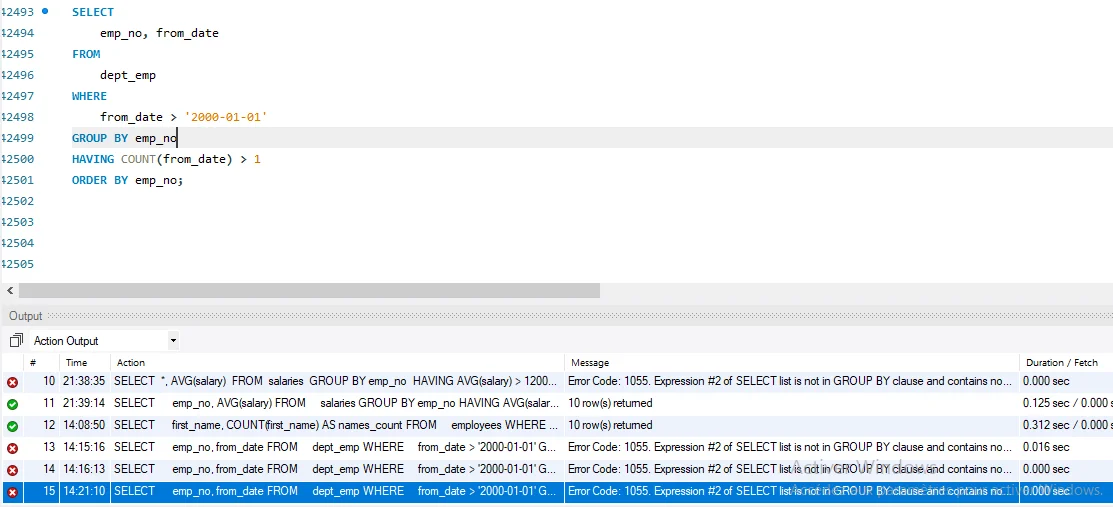Click the red error icon on row 10
This screenshot has width=1113, height=507.
pos(12,382)
